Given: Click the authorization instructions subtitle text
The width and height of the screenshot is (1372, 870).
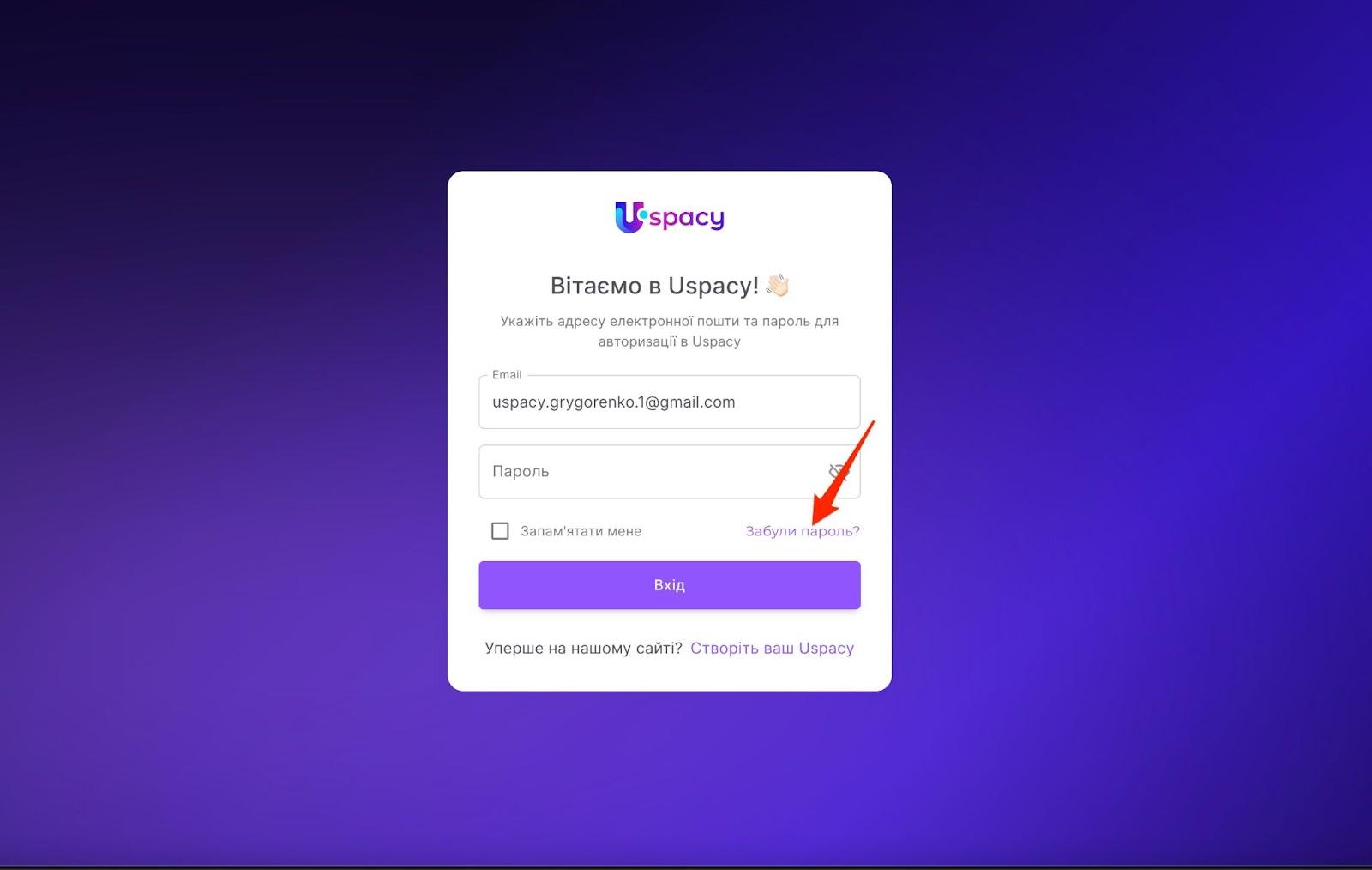Looking at the screenshot, I should point(670,331).
